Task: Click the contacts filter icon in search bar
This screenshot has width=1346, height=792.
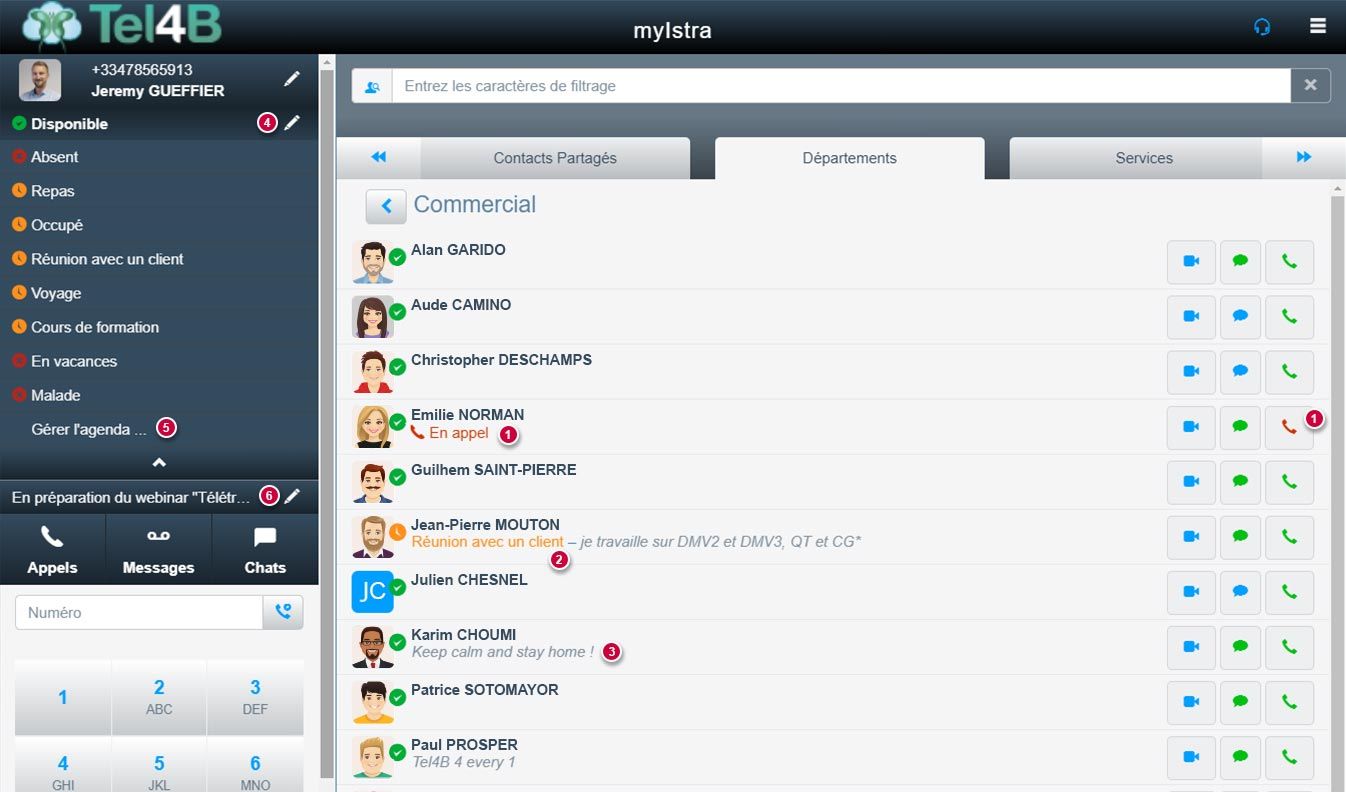Action: 372,86
